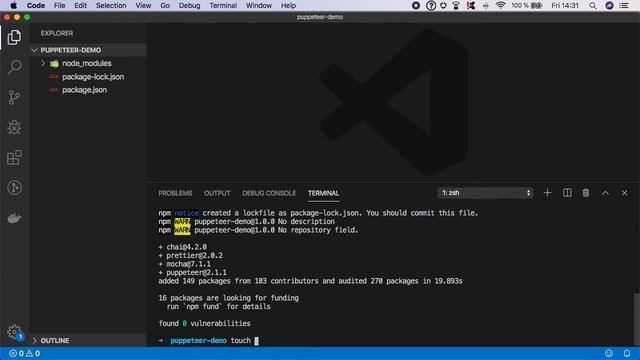
Task: Click '+ chai@4.2.0' terminal line
Action: [182, 247]
